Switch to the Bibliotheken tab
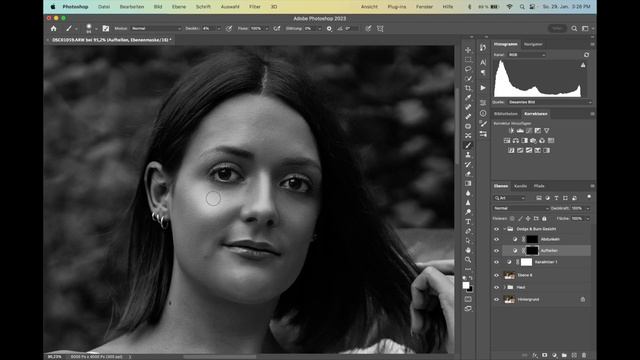640x360 pixels. point(506,114)
